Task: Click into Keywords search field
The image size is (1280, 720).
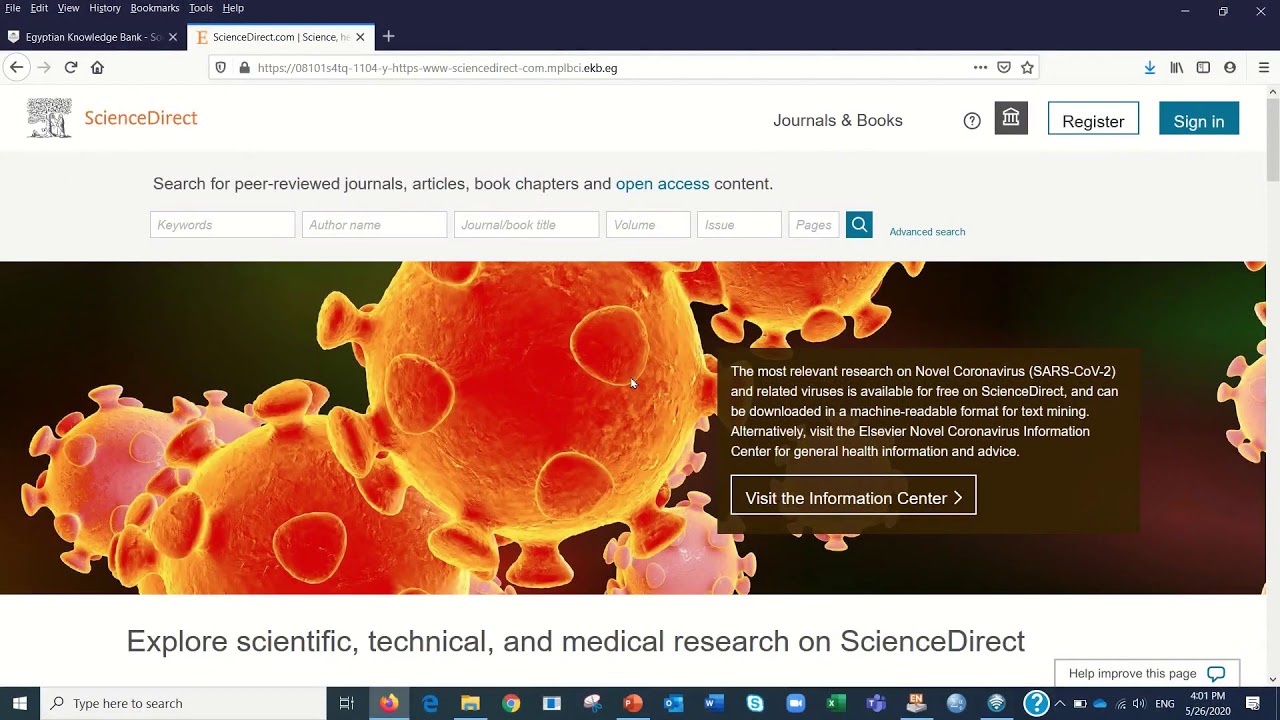Action: (223, 225)
